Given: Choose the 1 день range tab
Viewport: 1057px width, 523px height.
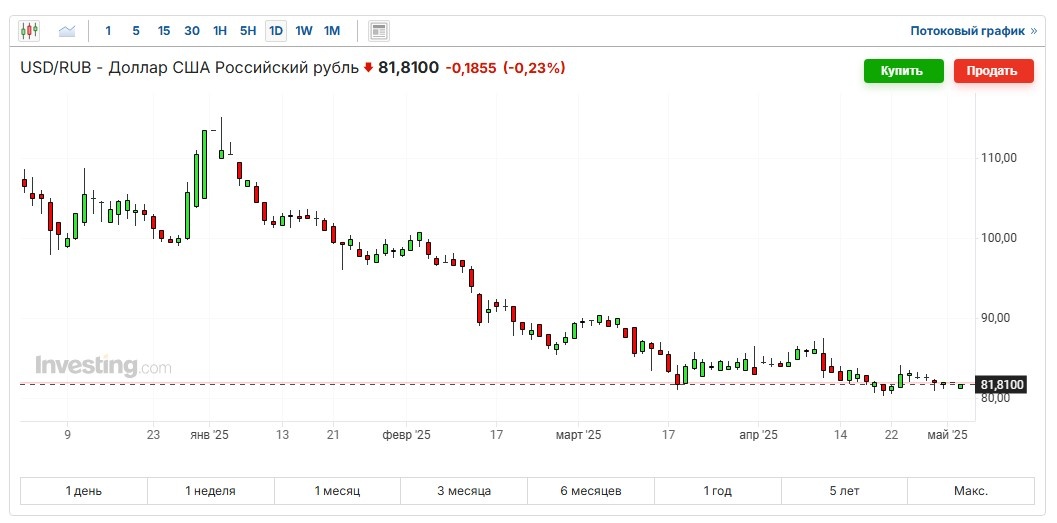Looking at the screenshot, I should click(x=84, y=491).
